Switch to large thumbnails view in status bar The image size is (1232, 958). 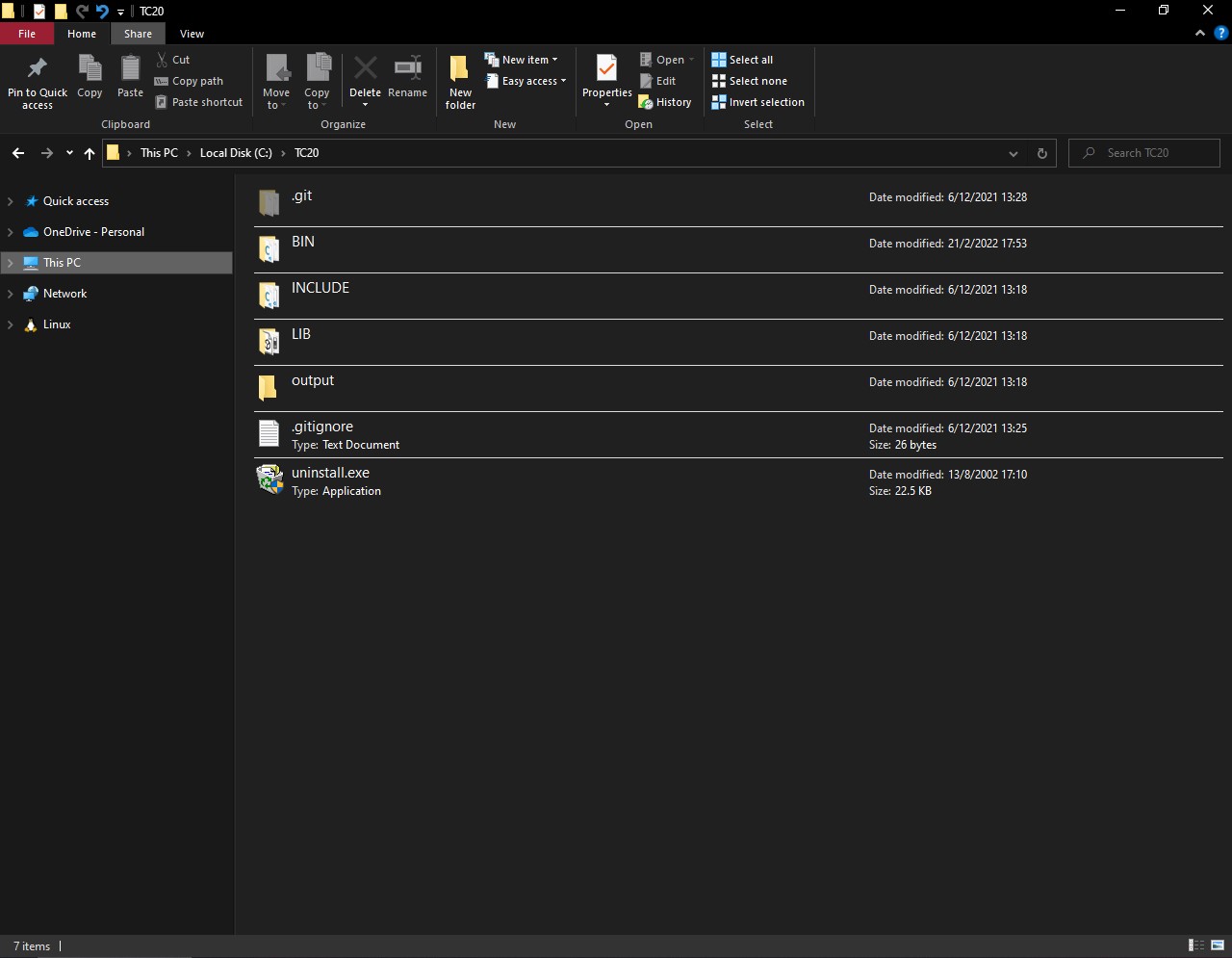1218,945
